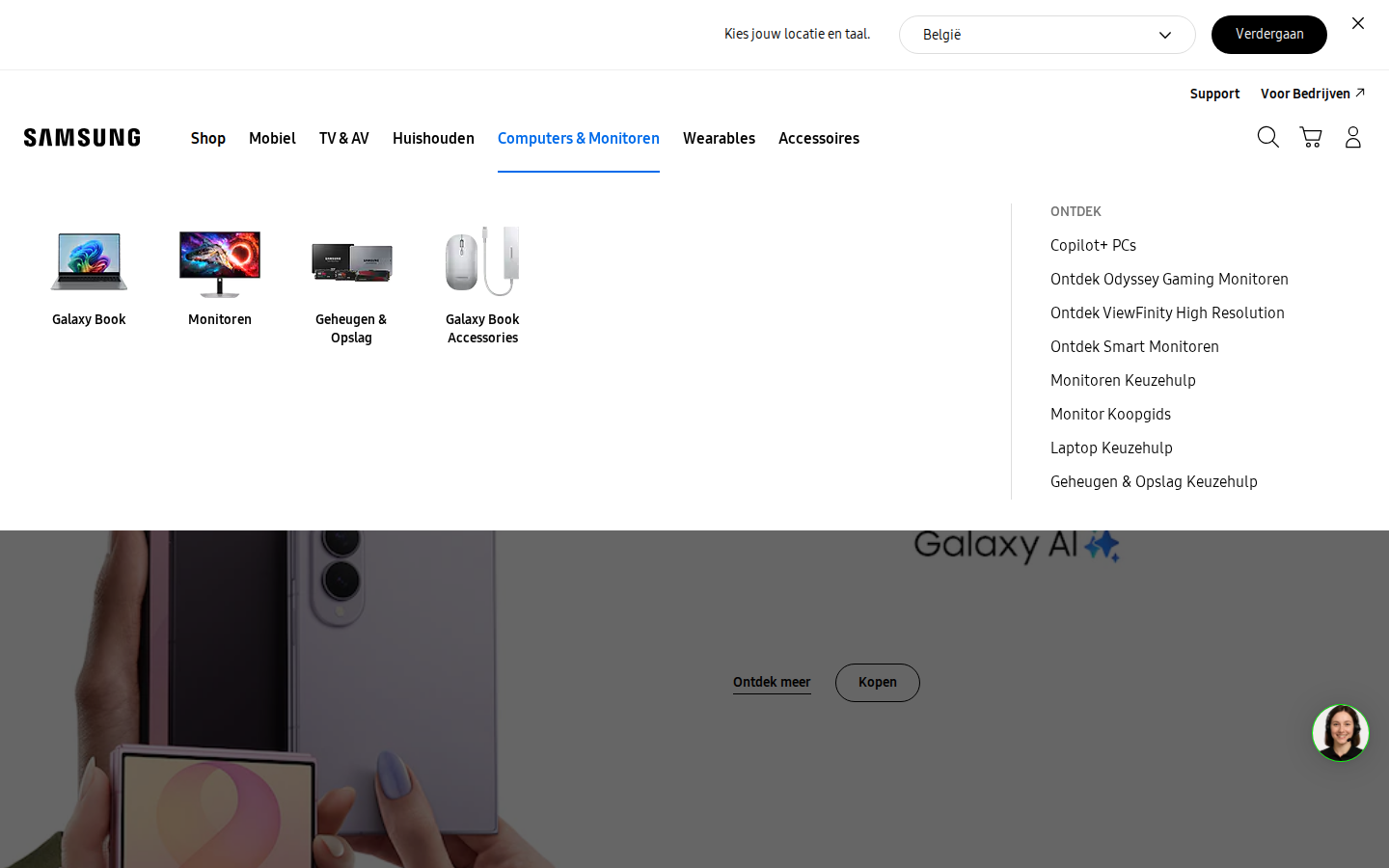
Task: Open the search magnifier icon
Action: (x=1268, y=137)
